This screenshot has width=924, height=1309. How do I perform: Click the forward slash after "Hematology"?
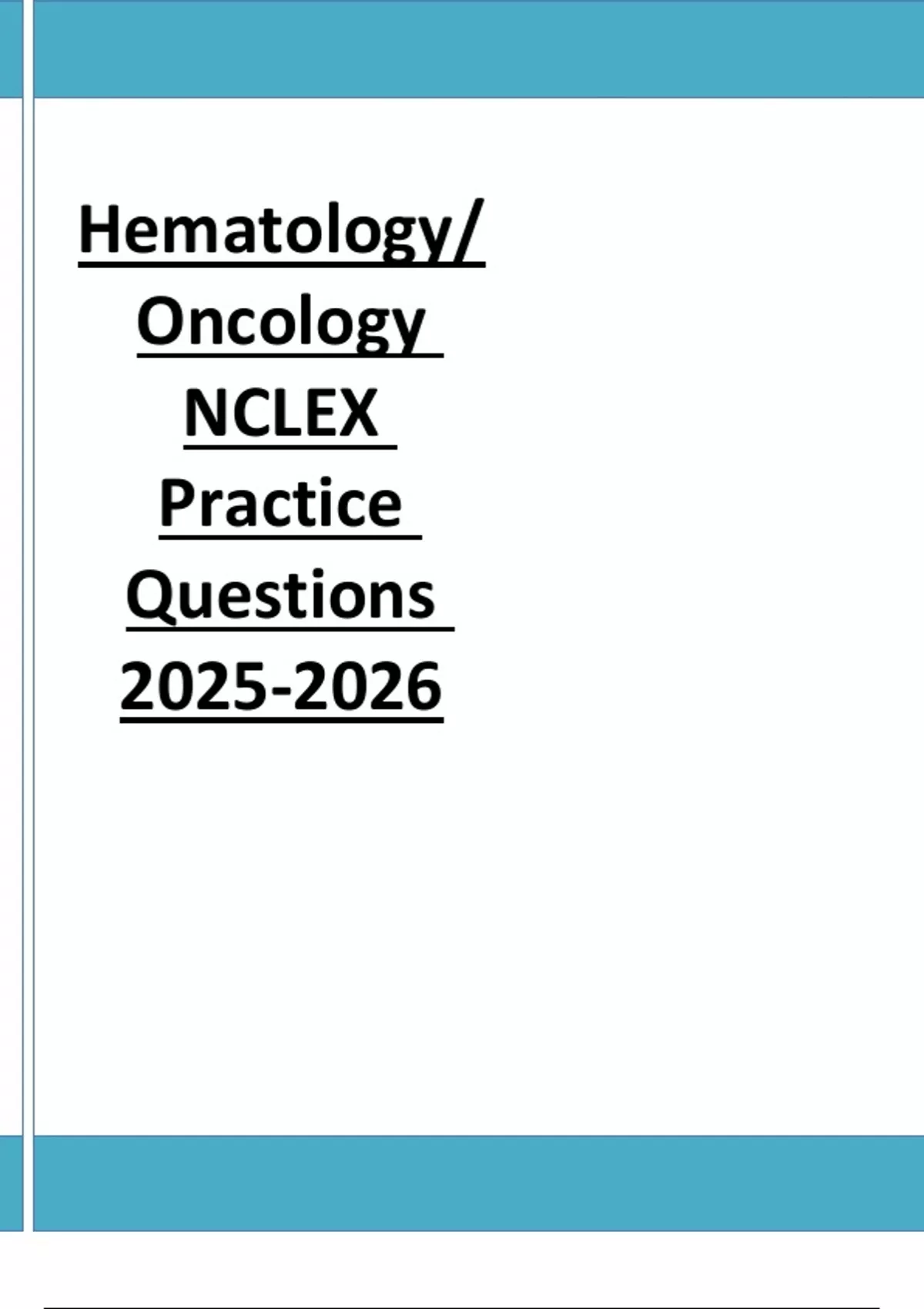tap(467, 229)
